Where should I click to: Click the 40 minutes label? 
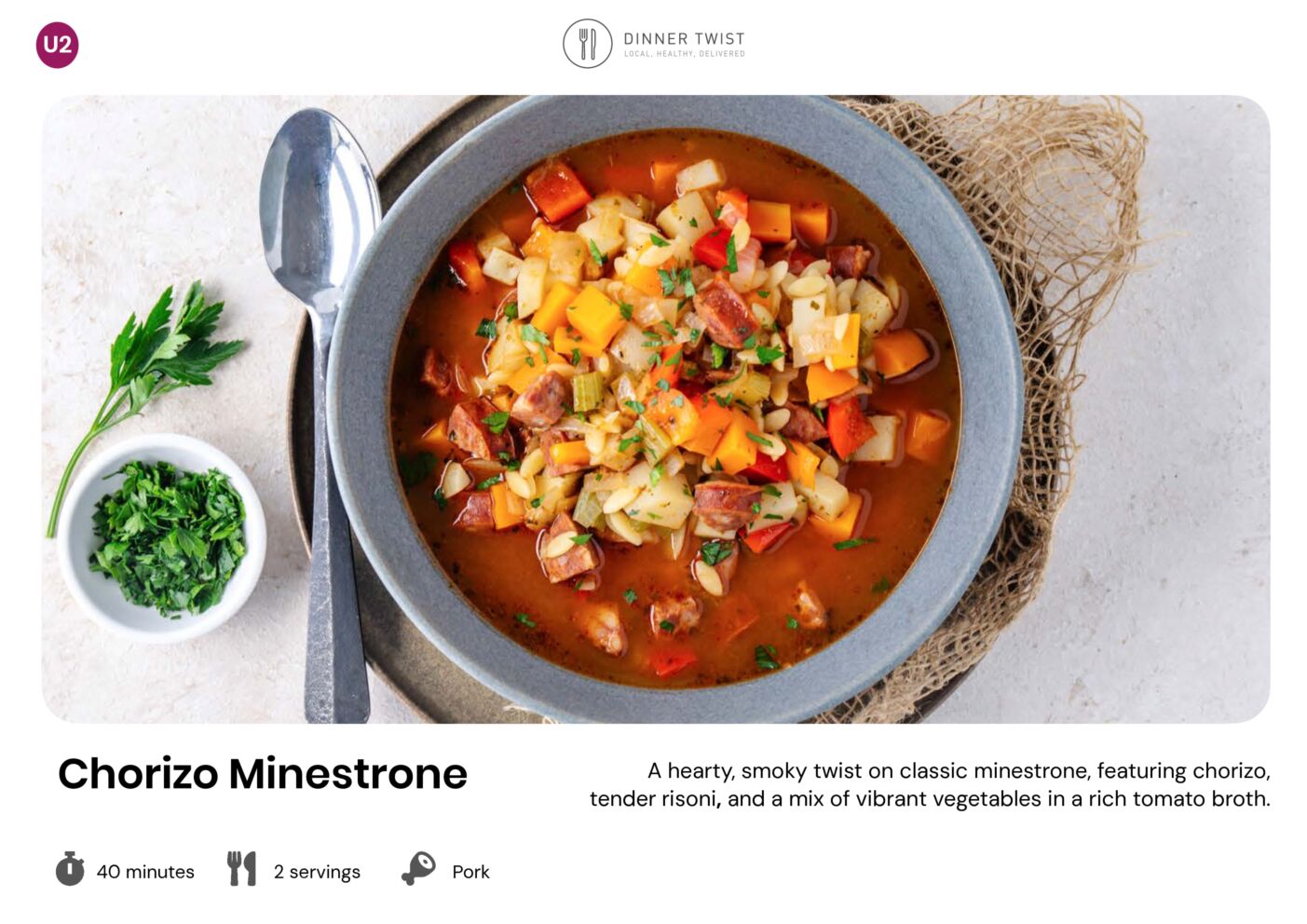[x=145, y=872]
